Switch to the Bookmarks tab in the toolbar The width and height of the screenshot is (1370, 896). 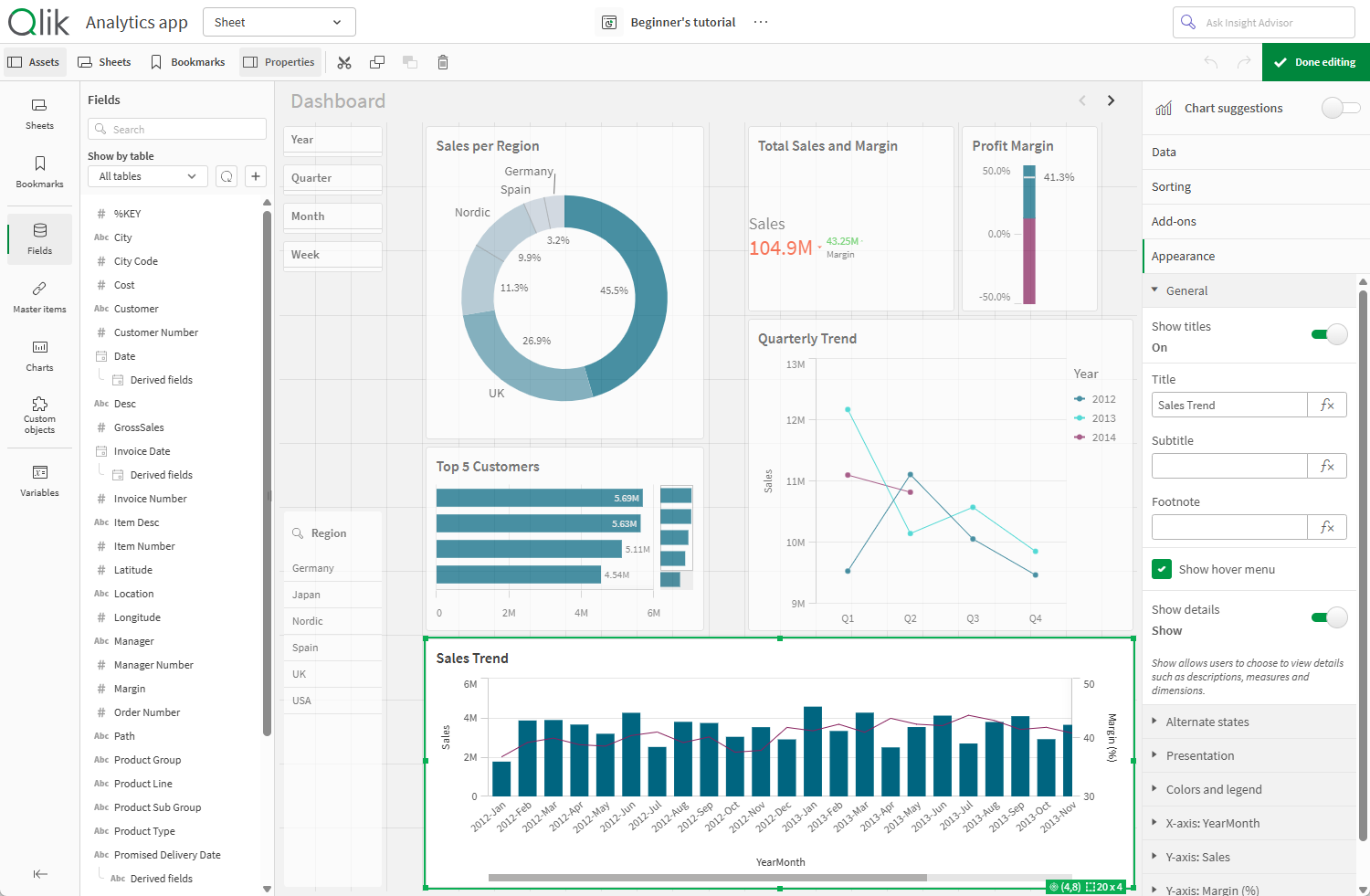click(x=188, y=62)
